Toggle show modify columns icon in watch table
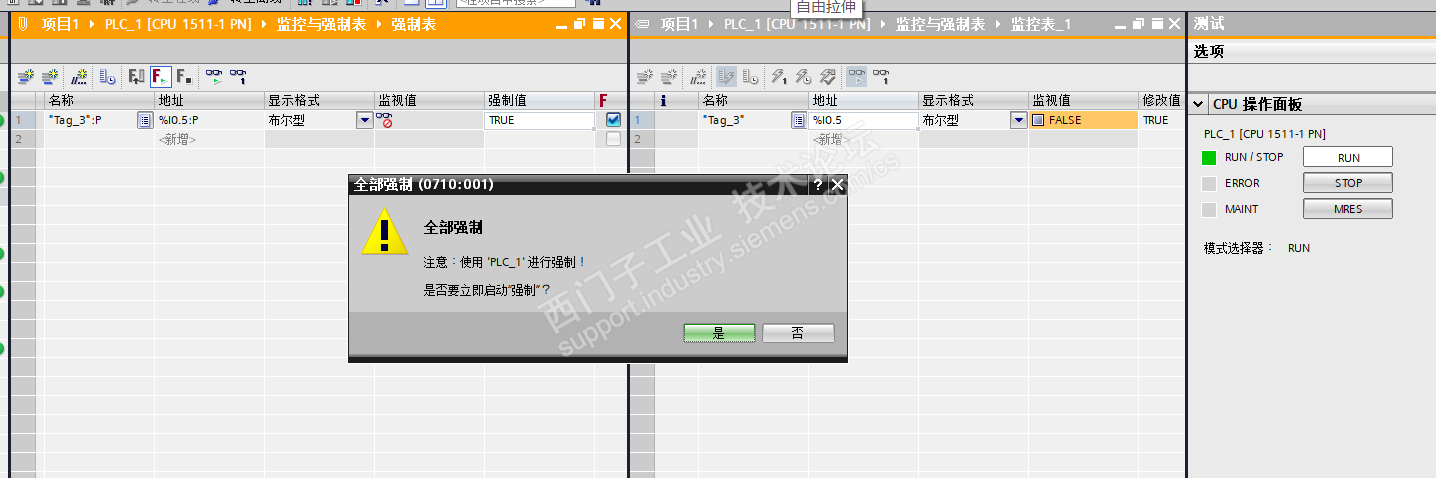 click(726, 75)
